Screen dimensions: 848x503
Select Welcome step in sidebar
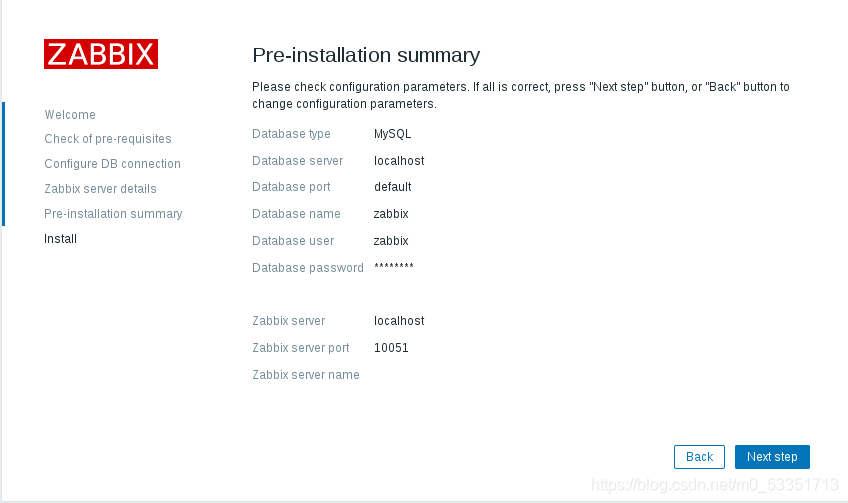click(x=70, y=115)
